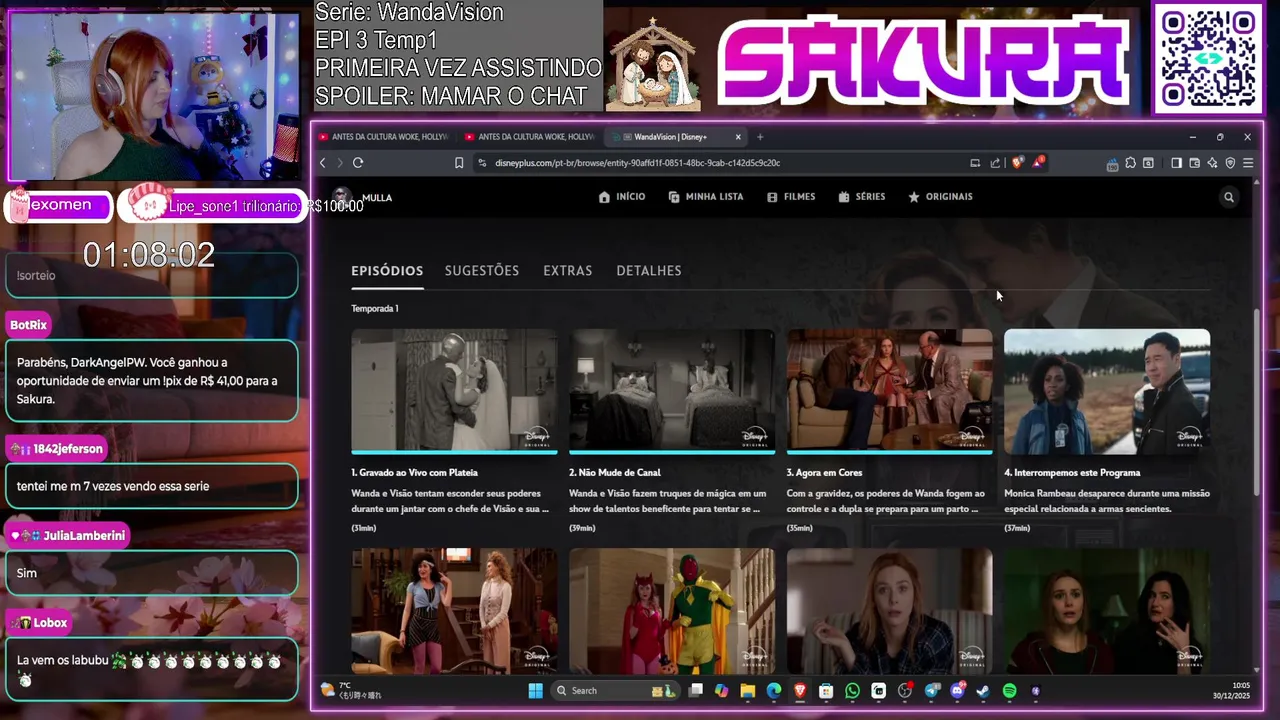Open the weather widget showing 7°C

point(350,690)
